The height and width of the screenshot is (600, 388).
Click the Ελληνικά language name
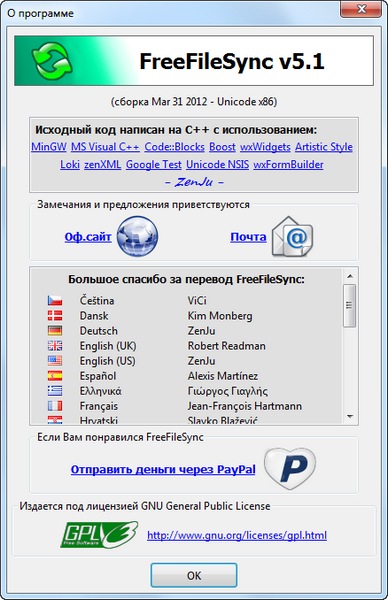(x=101, y=391)
